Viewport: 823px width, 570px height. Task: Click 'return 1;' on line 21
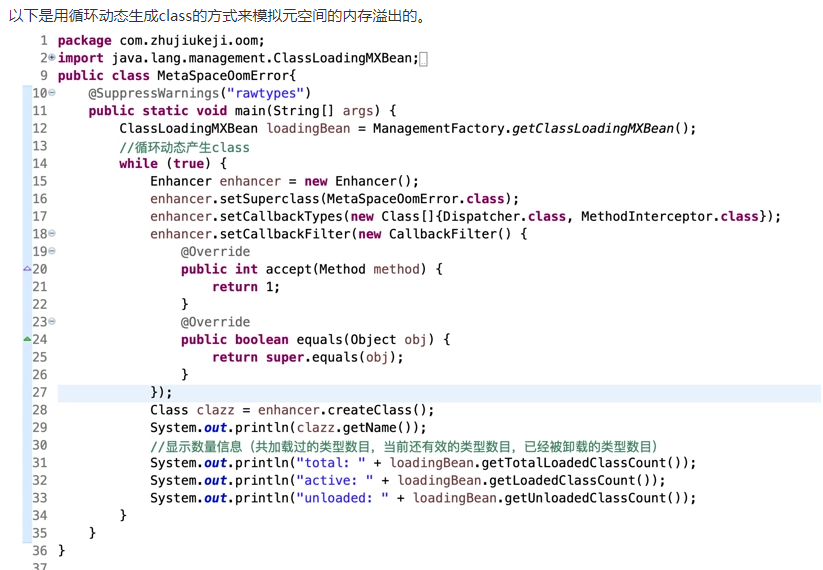[x=246, y=287]
